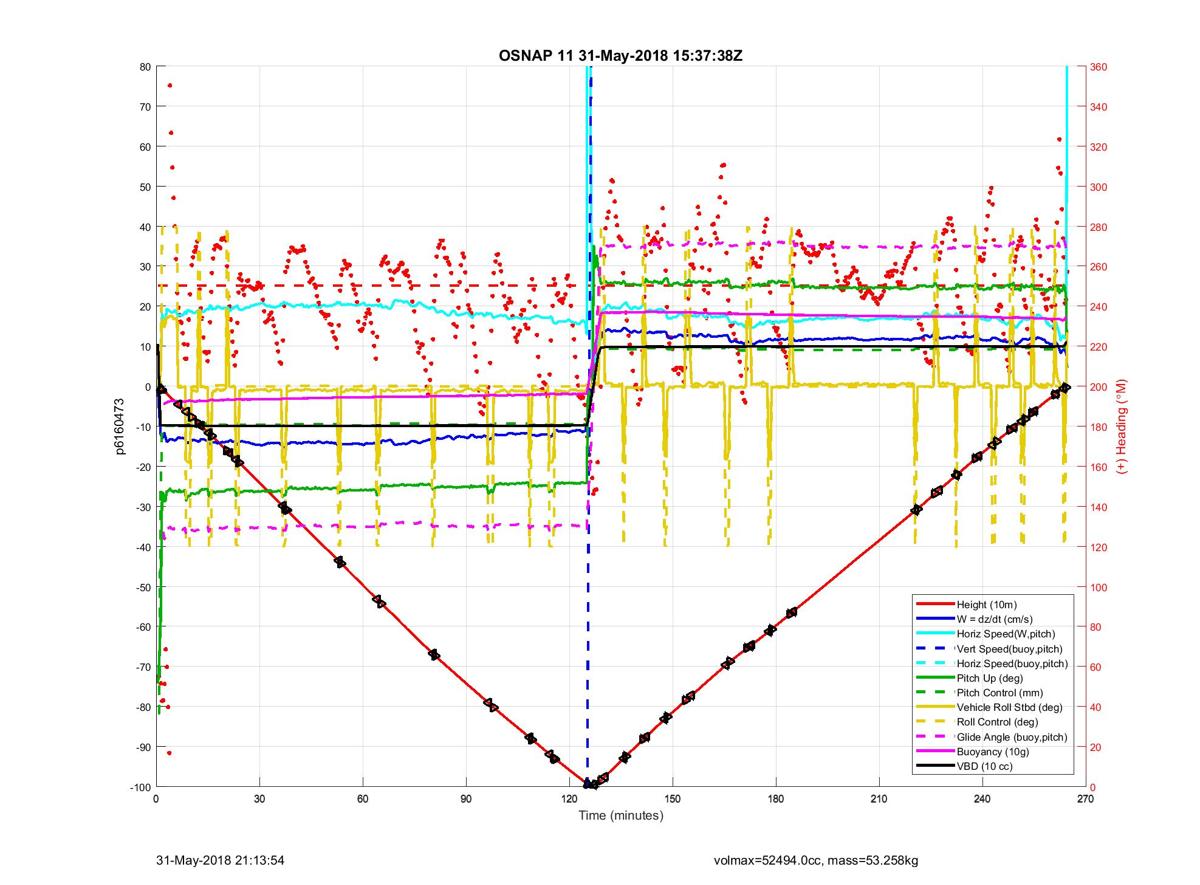Image resolution: width=1200 pixels, height=885 pixels.
Task: Click the plot title 'OSNAP 11 31-May-2018 15:37:38Z'
Action: [x=620, y=55]
